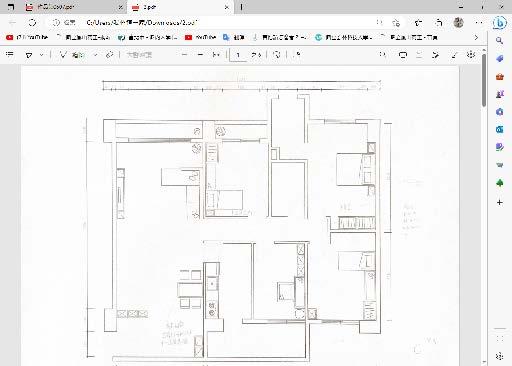Expand the bookmarks bar overflow chevron
This screenshot has width=512, height=366.
coord(476,37)
